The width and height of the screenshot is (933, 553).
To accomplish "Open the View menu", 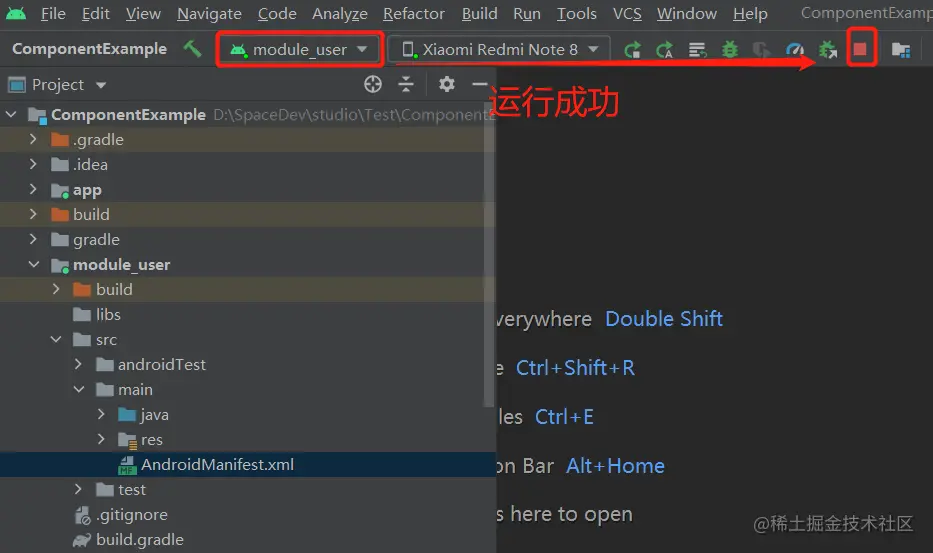I will [x=143, y=13].
